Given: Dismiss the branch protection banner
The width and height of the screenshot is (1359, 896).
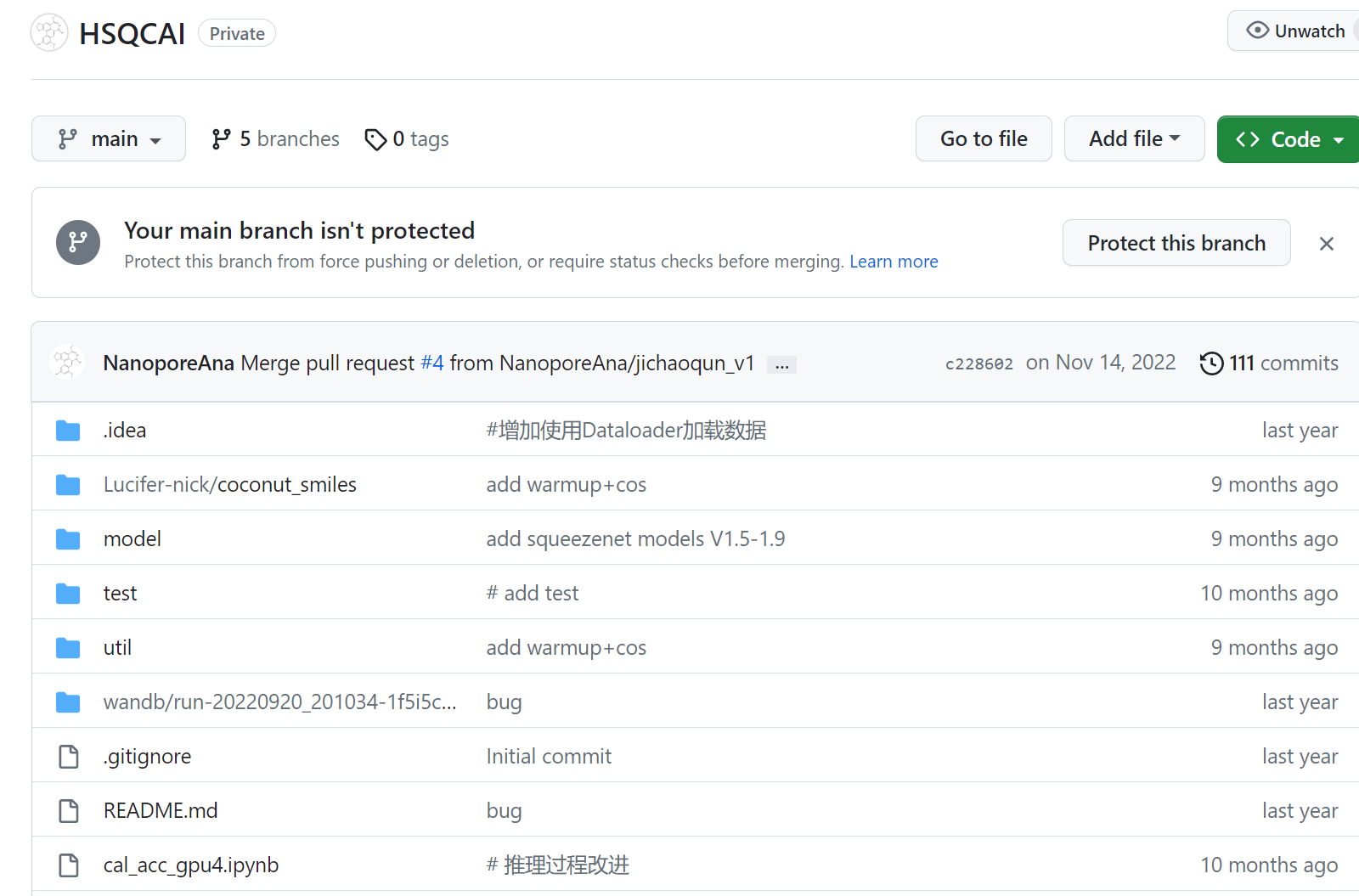Looking at the screenshot, I should click(1327, 244).
